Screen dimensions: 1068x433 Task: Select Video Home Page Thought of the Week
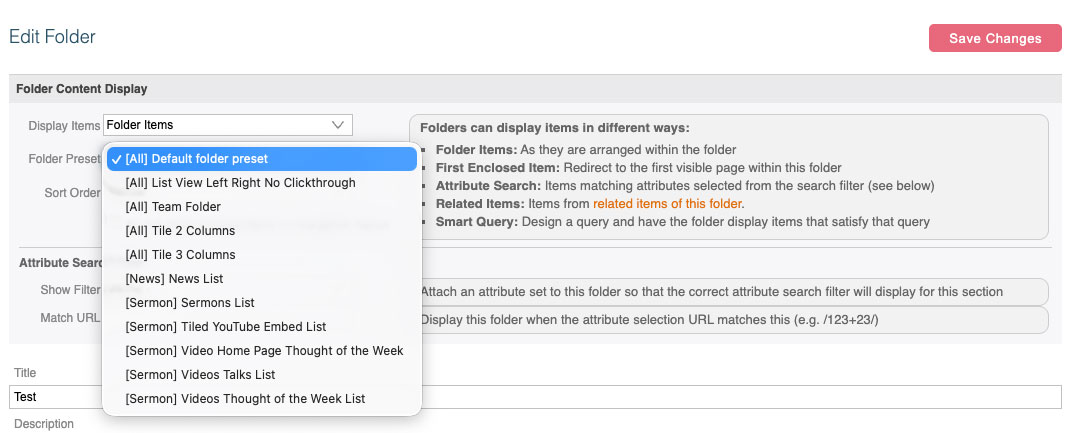click(264, 351)
